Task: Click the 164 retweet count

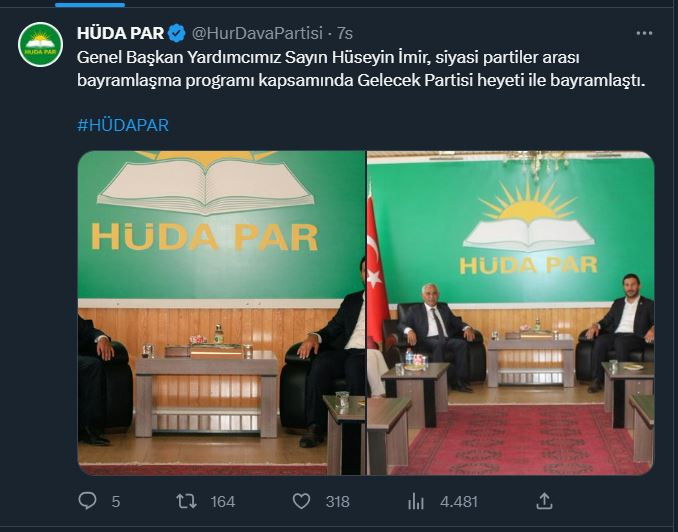Action: pyautogui.click(x=223, y=502)
